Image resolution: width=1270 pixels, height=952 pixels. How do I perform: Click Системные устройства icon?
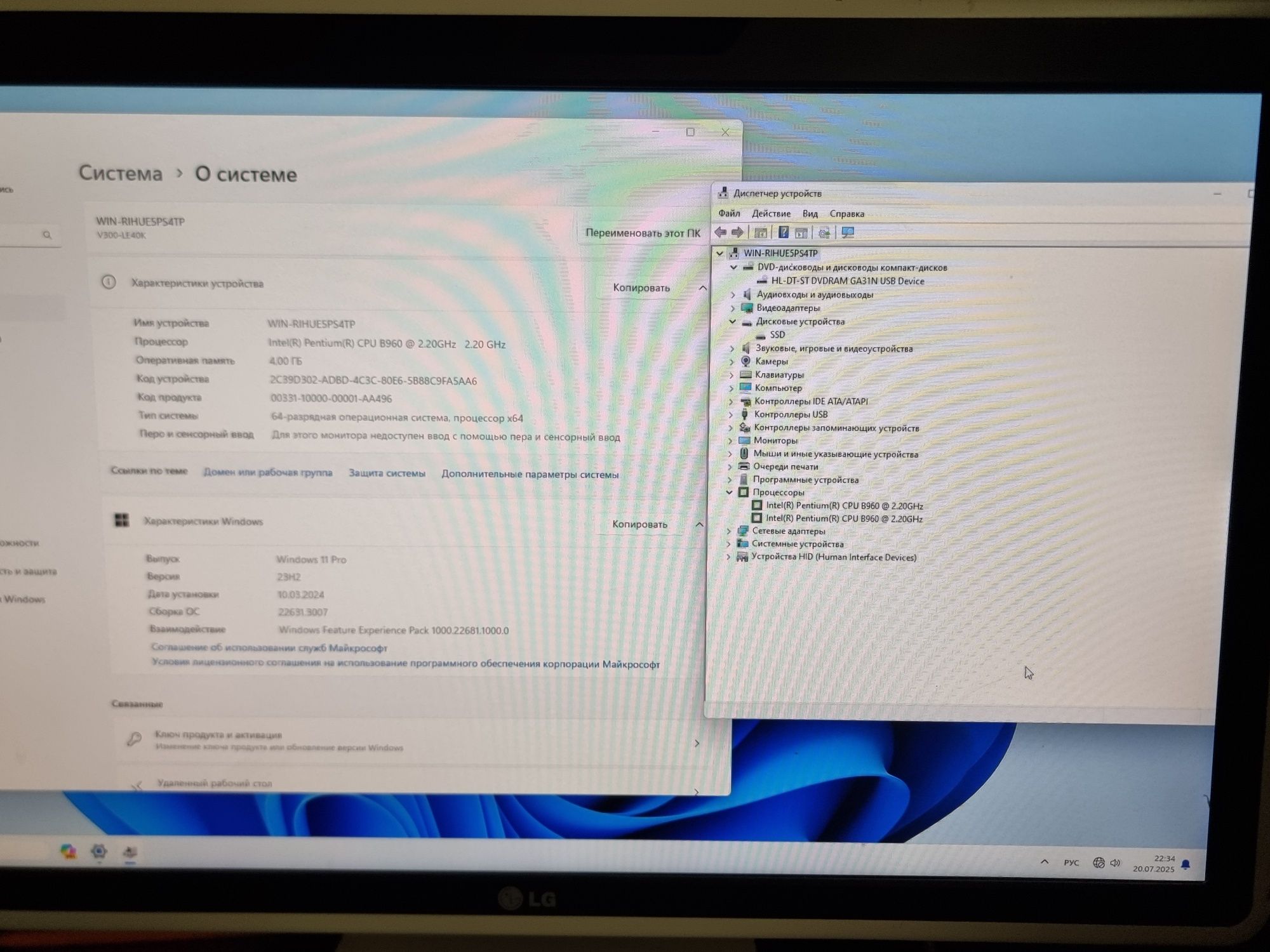pyautogui.click(x=742, y=544)
